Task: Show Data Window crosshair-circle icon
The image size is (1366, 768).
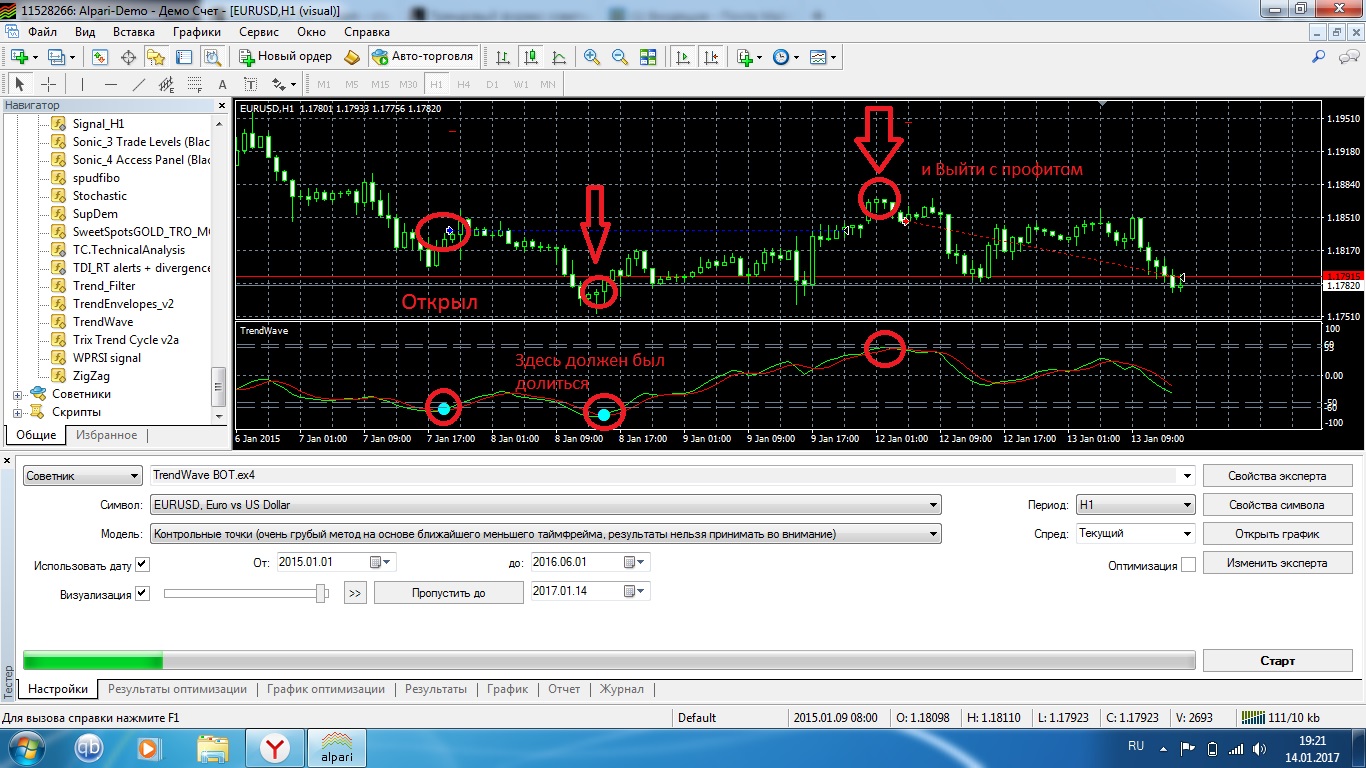Action: [128, 57]
